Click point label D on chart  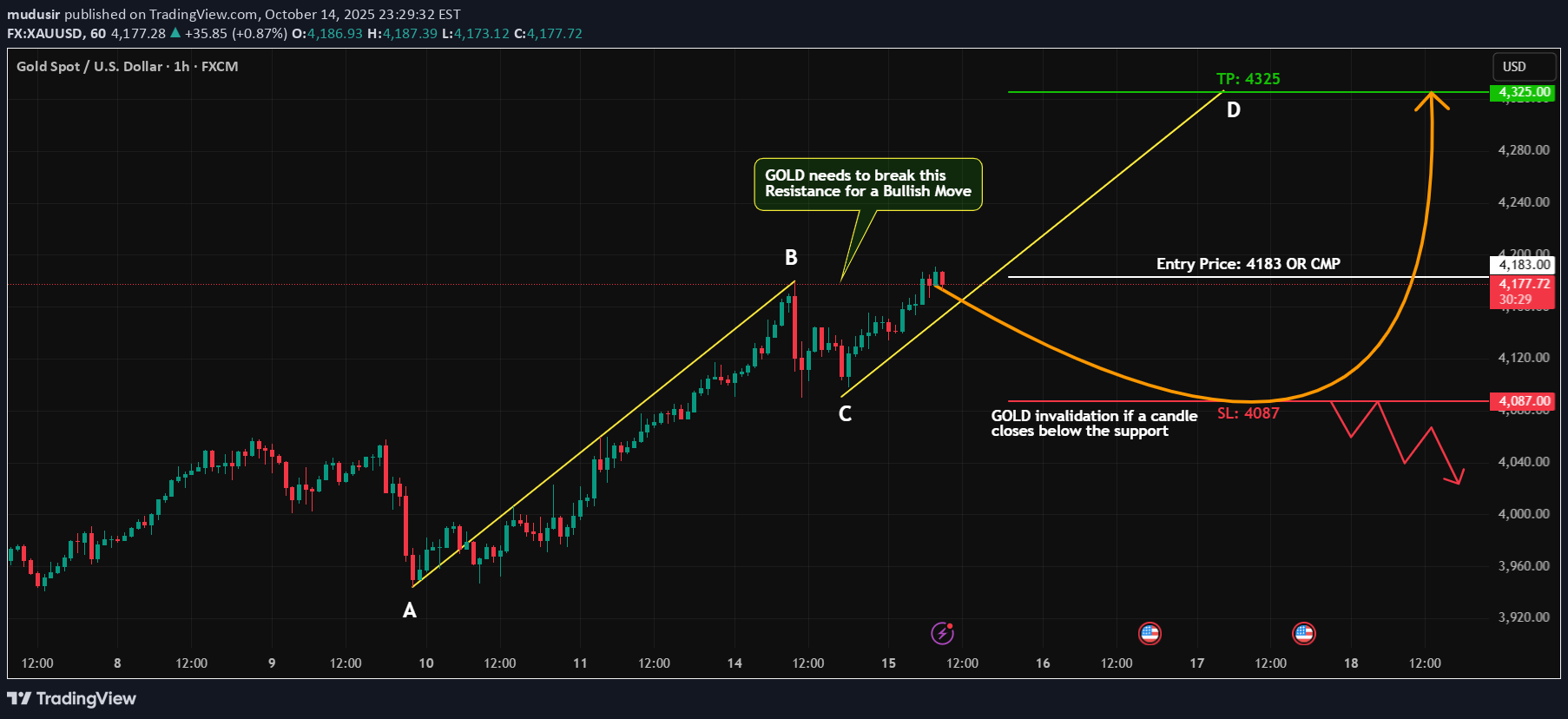[x=1233, y=110]
